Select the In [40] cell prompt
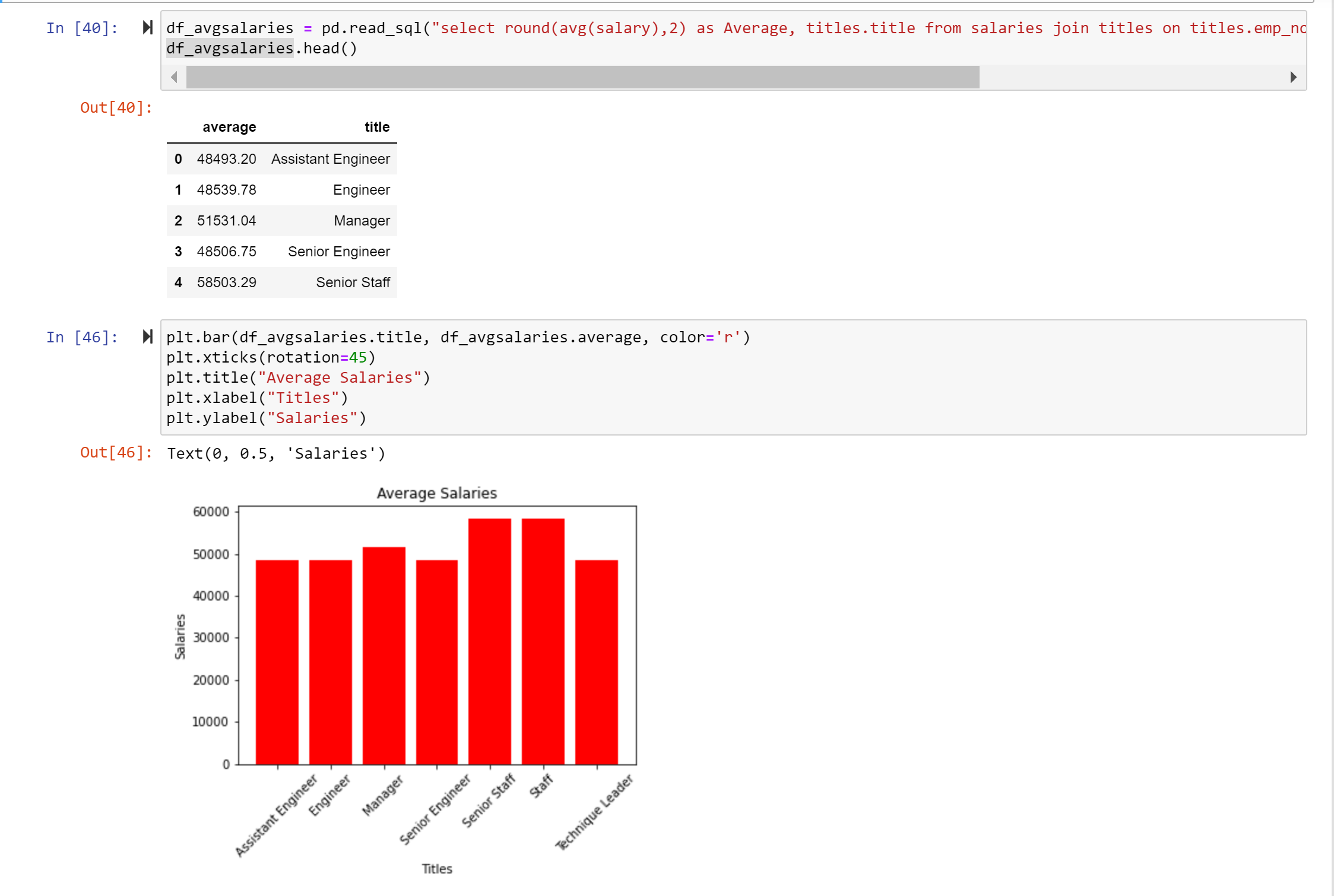Viewport: 1334px width, 896px height. coord(82,28)
